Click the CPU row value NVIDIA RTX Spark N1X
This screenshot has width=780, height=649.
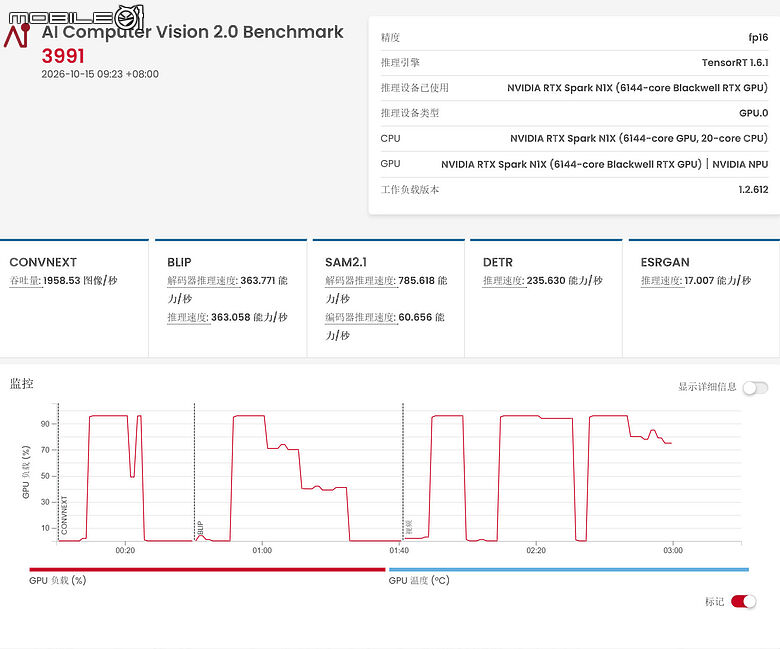(x=639, y=139)
